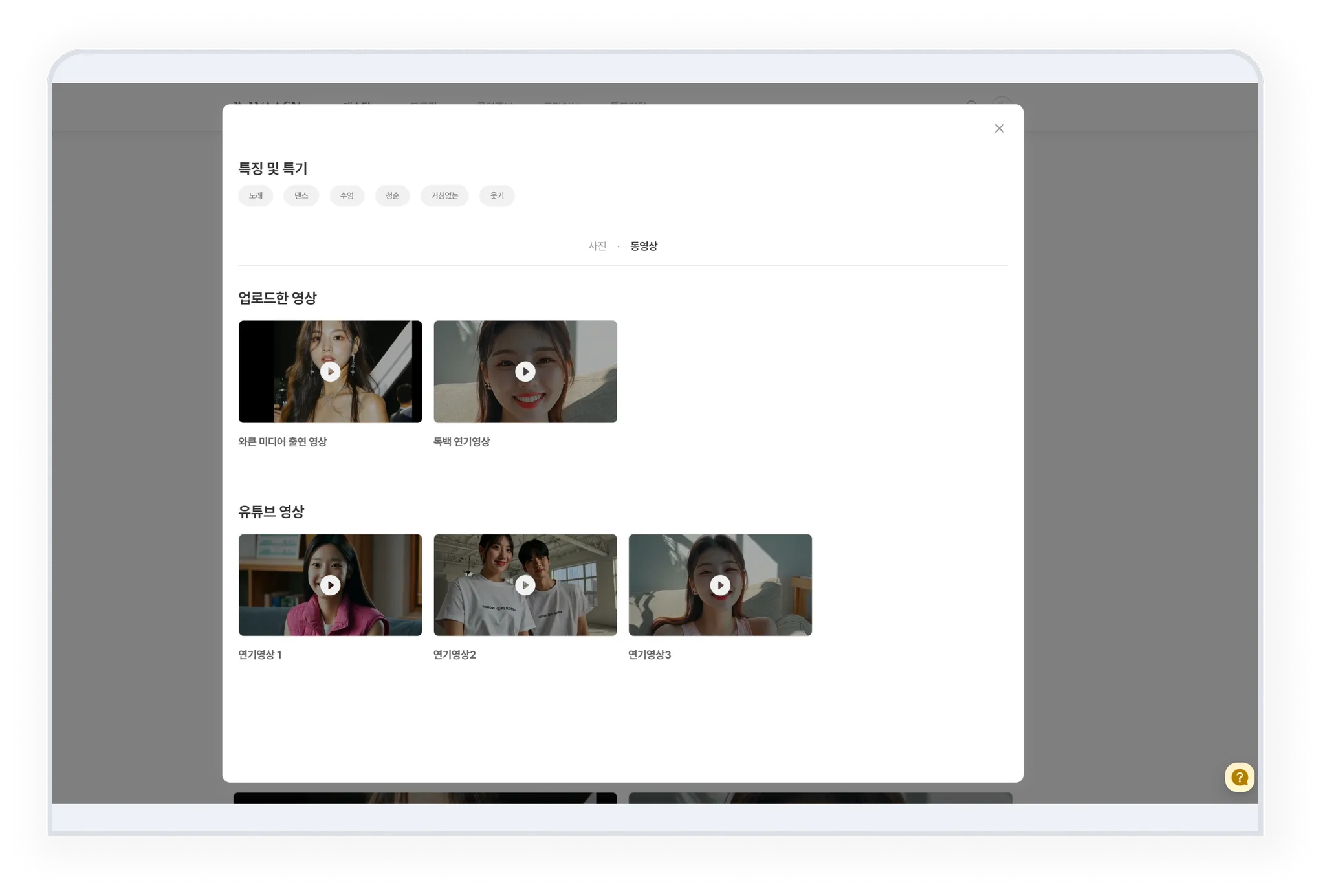Image resolution: width=1325 pixels, height=896 pixels.
Task: Play the 연기영상3 YouTube video
Action: coord(720,585)
